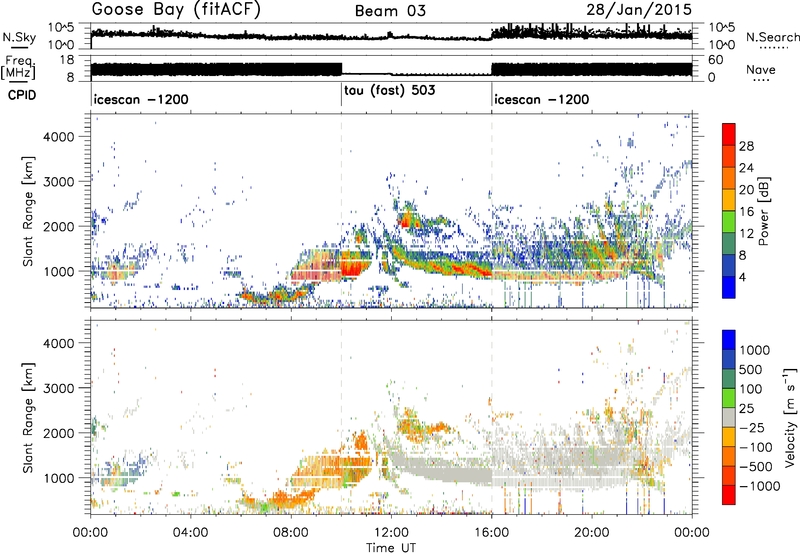Click the "tou (fast) 503" CPID label
The image size is (800, 554).
390,91
